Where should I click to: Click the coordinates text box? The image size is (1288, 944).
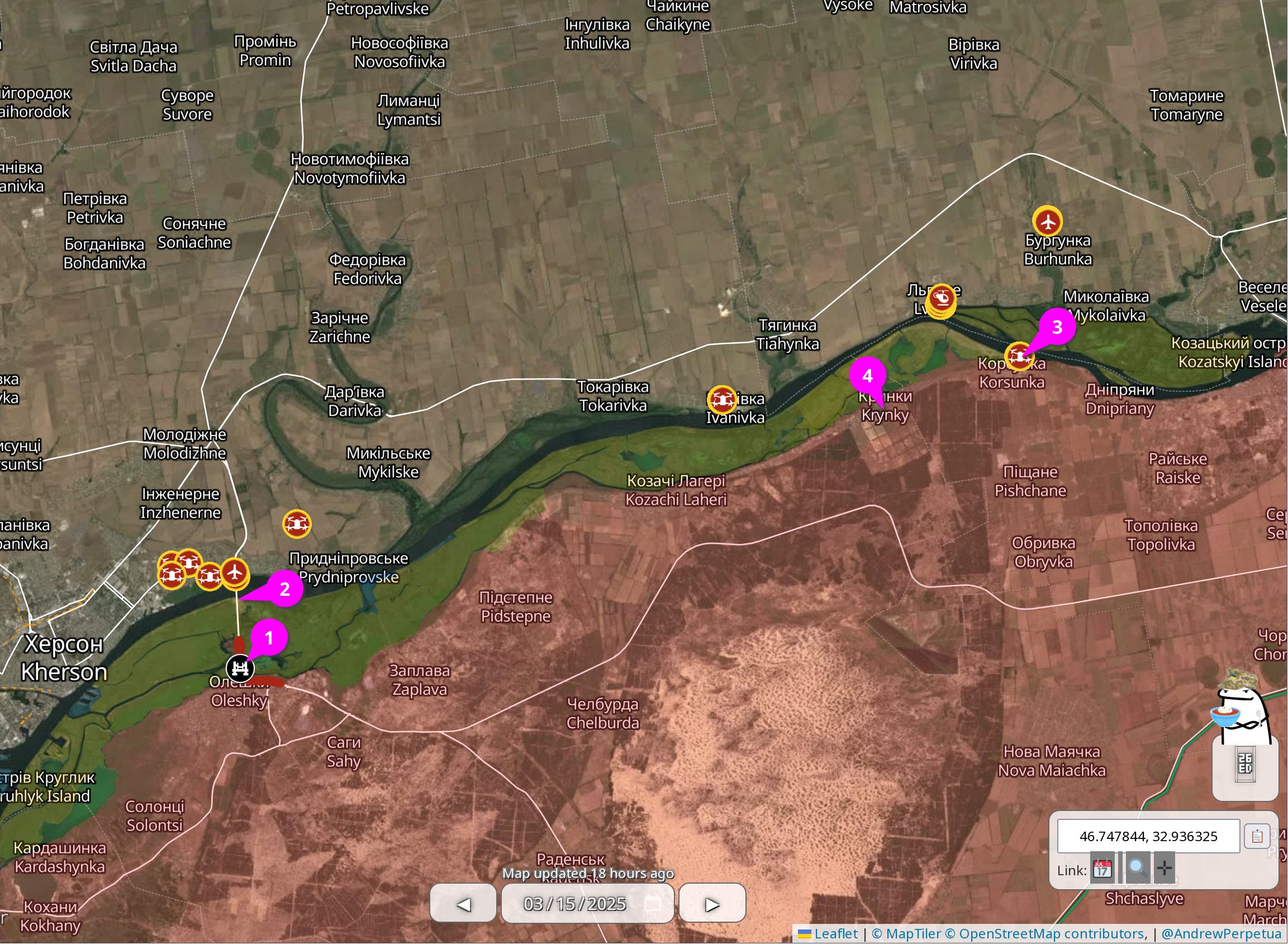(1148, 837)
